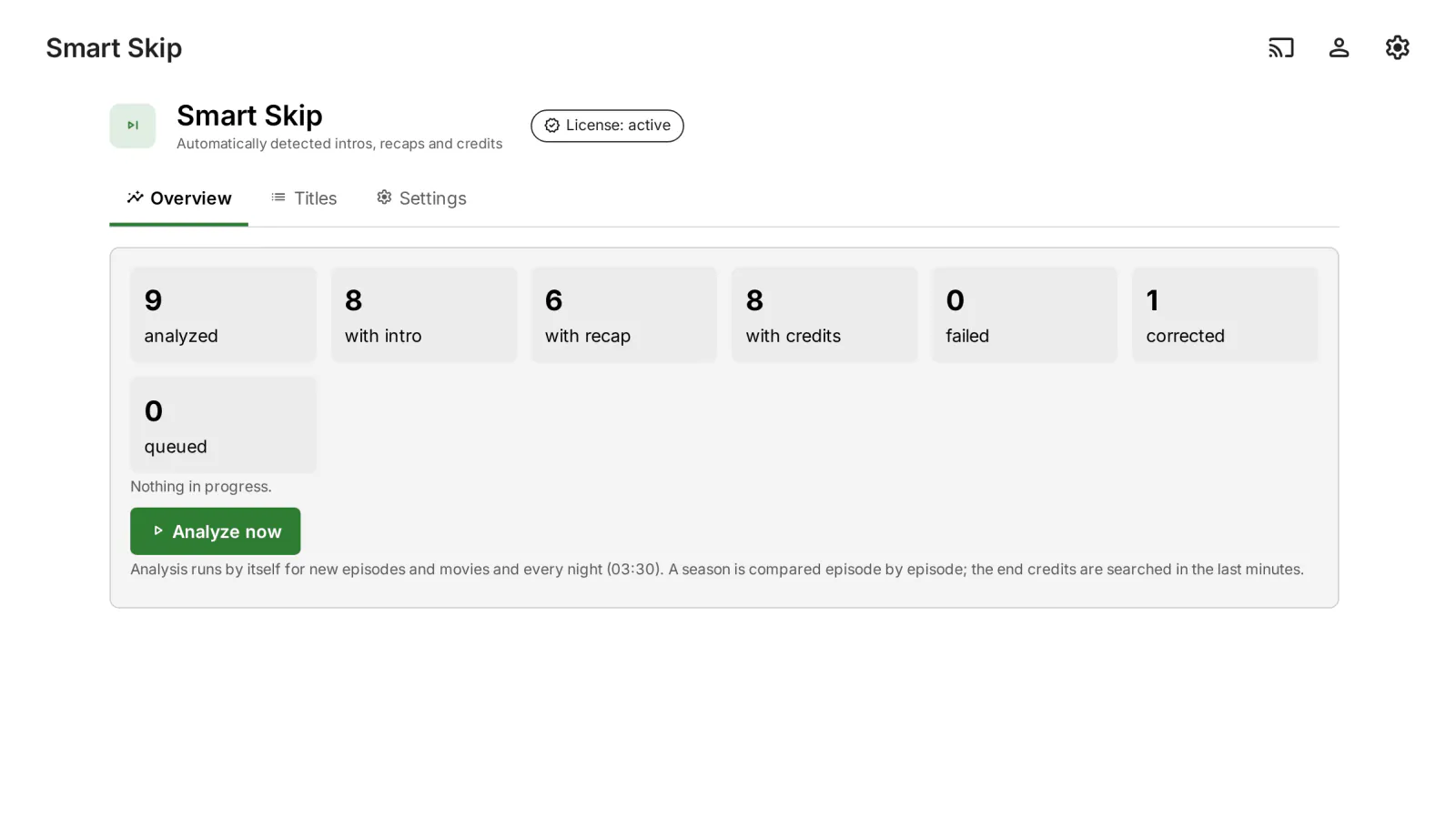1456x819 pixels.
Task: Select the 9 analyzed stat card
Action: tap(223, 315)
